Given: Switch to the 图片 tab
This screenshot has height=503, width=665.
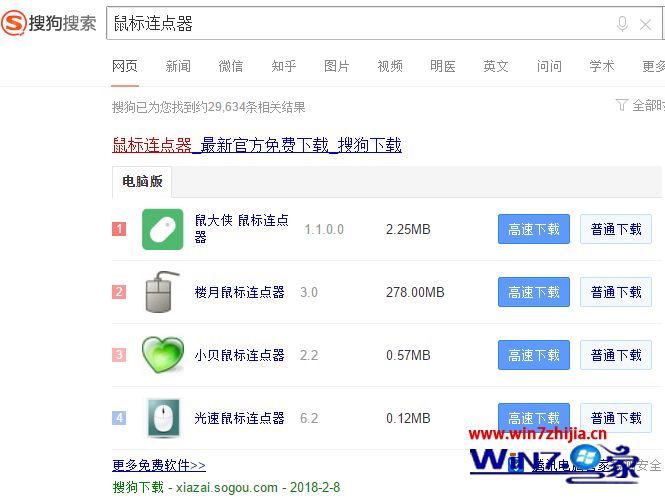Looking at the screenshot, I should [337, 66].
